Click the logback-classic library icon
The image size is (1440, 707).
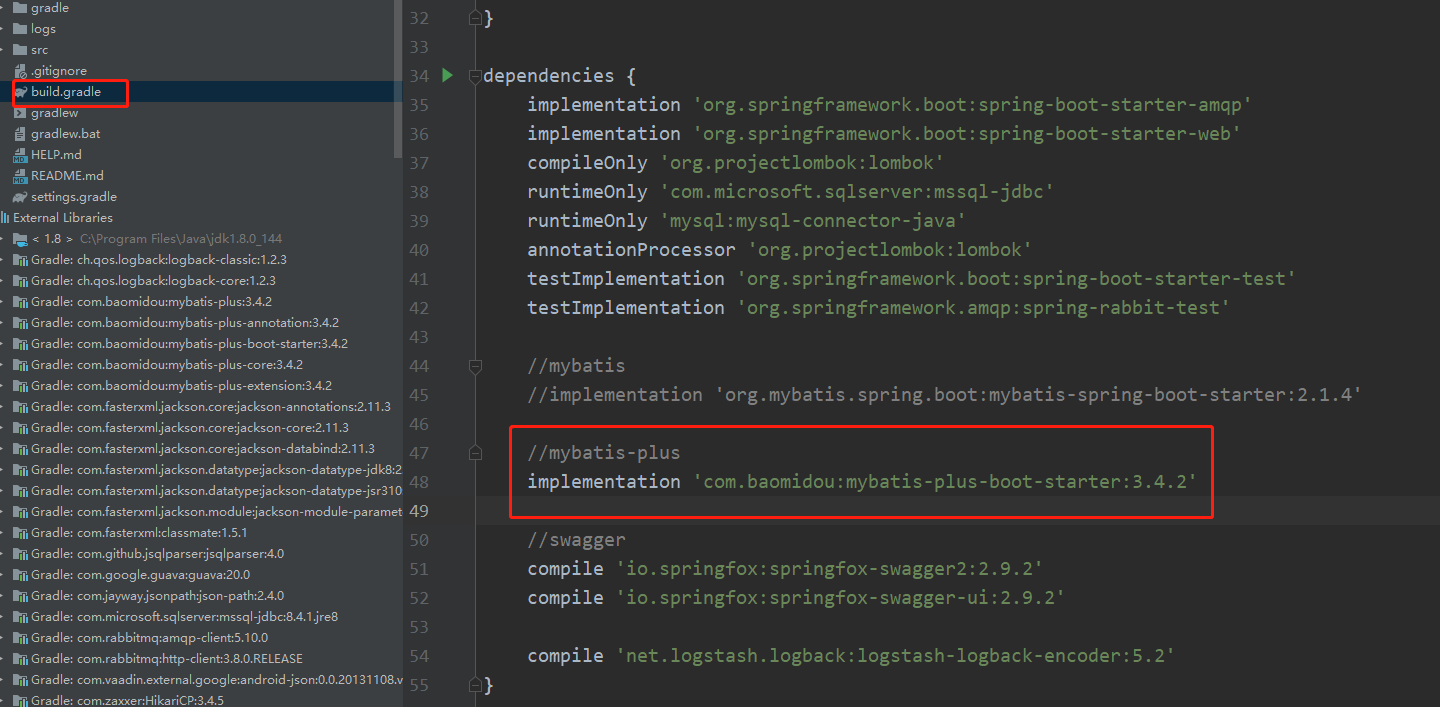click(x=20, y=260)
